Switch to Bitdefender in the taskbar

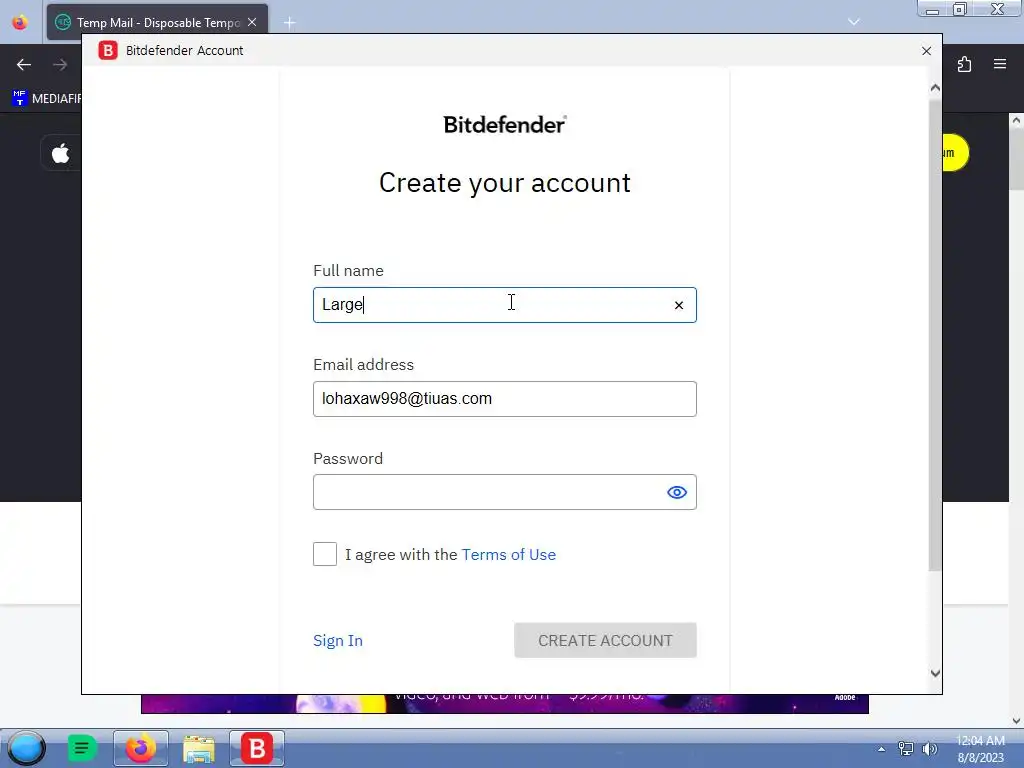[x=257, y=748]
